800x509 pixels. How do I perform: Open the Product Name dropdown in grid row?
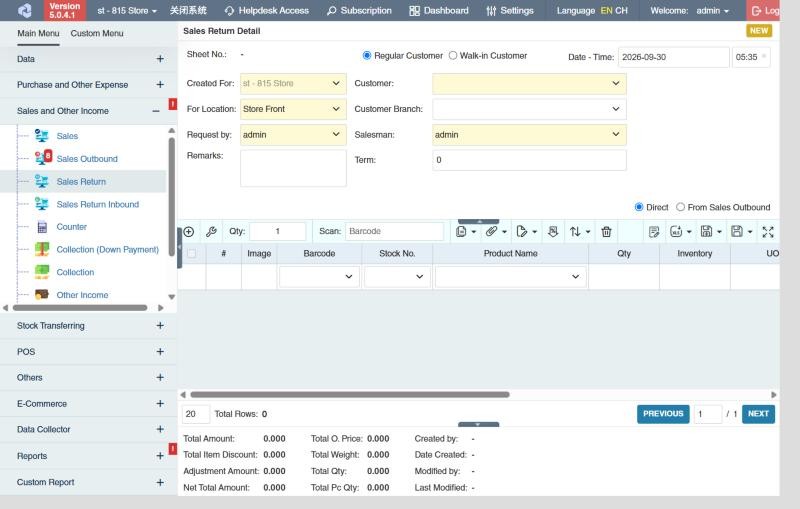[x=511, y=277]
